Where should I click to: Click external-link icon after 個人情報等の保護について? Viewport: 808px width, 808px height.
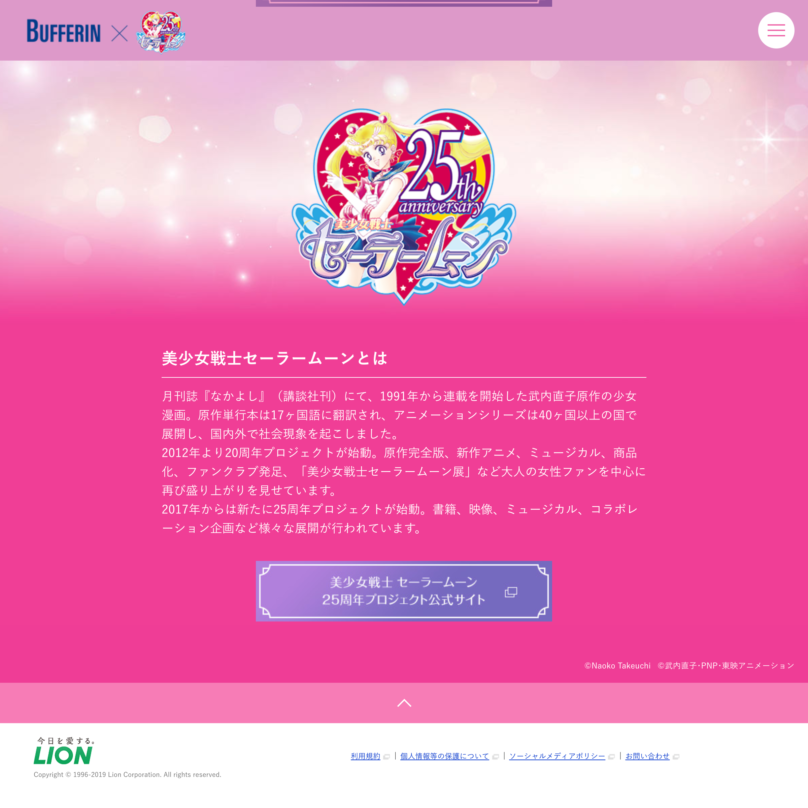coord(495,756)
